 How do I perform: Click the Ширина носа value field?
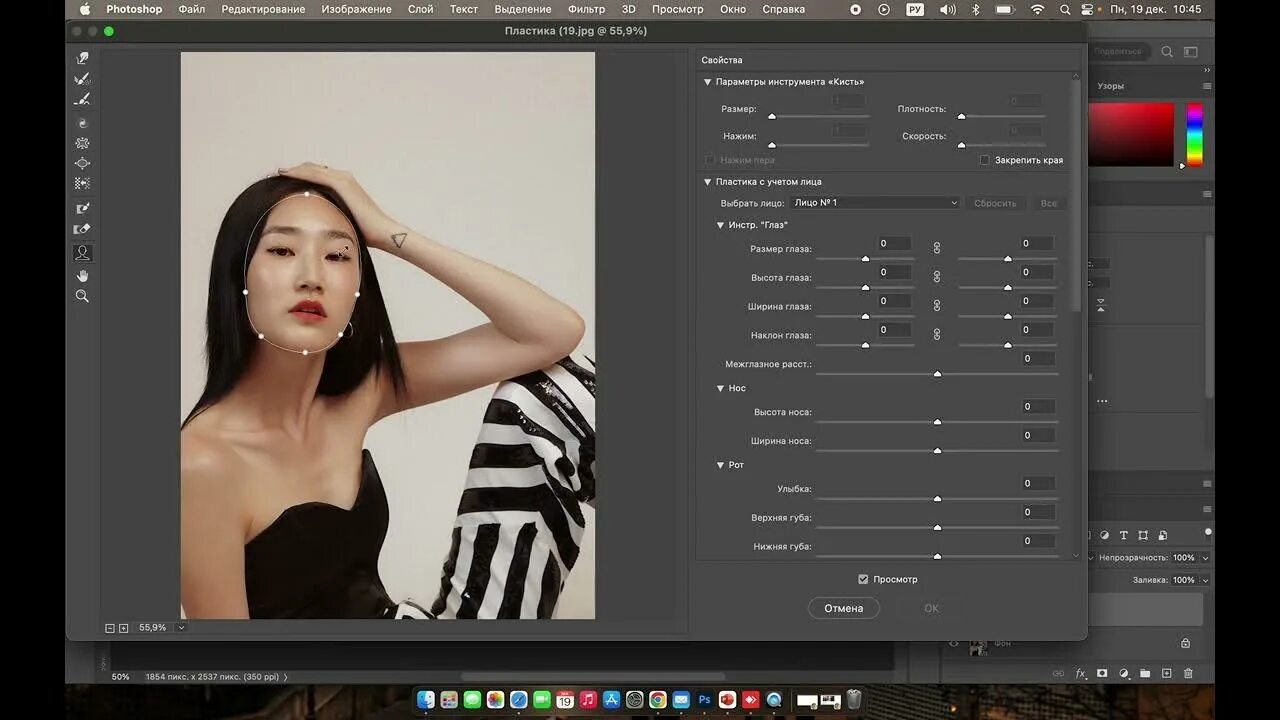pyautogui.click(x=1038, y=435)
